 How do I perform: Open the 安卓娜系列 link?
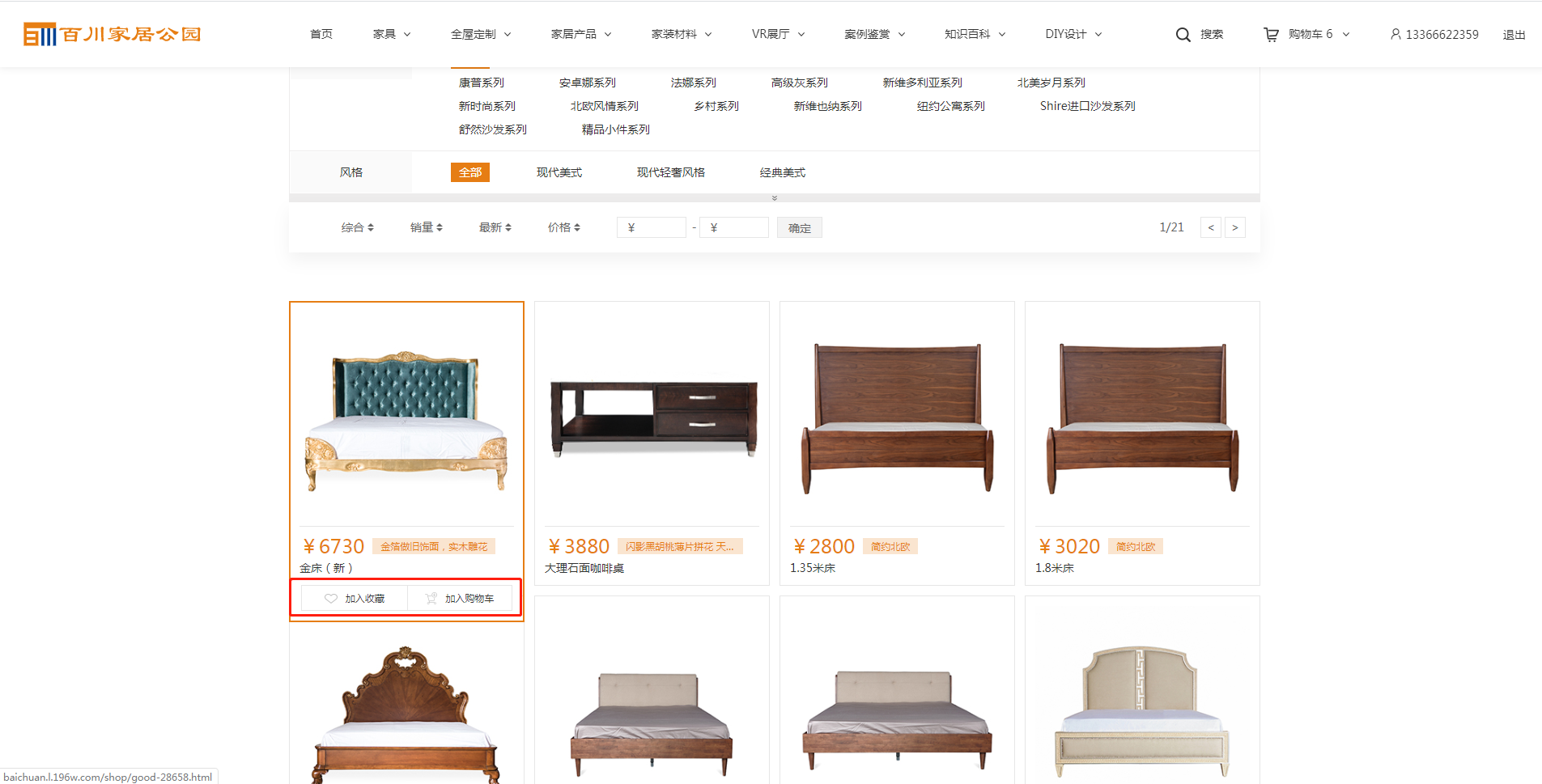[x=587, y=83]
